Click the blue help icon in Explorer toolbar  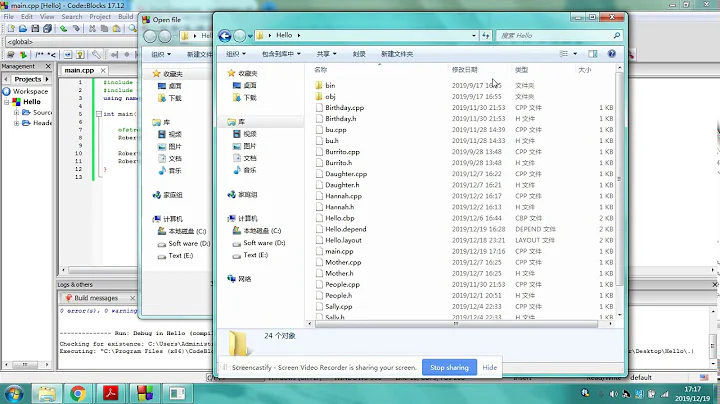point(612,54)
